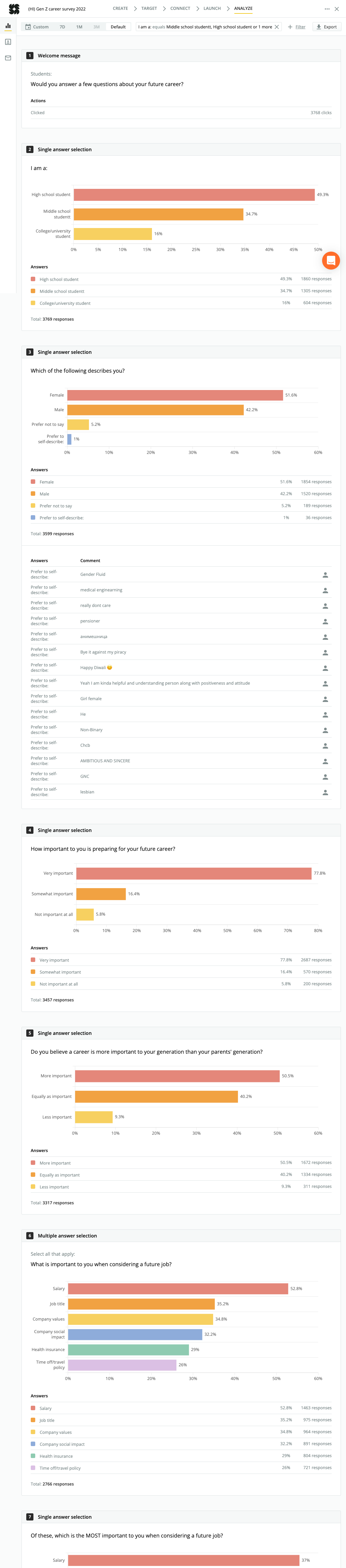This screenshot has height=1568, width=346.
Task: View respondent for 'lesbian' comment
Action: (325, 792)
